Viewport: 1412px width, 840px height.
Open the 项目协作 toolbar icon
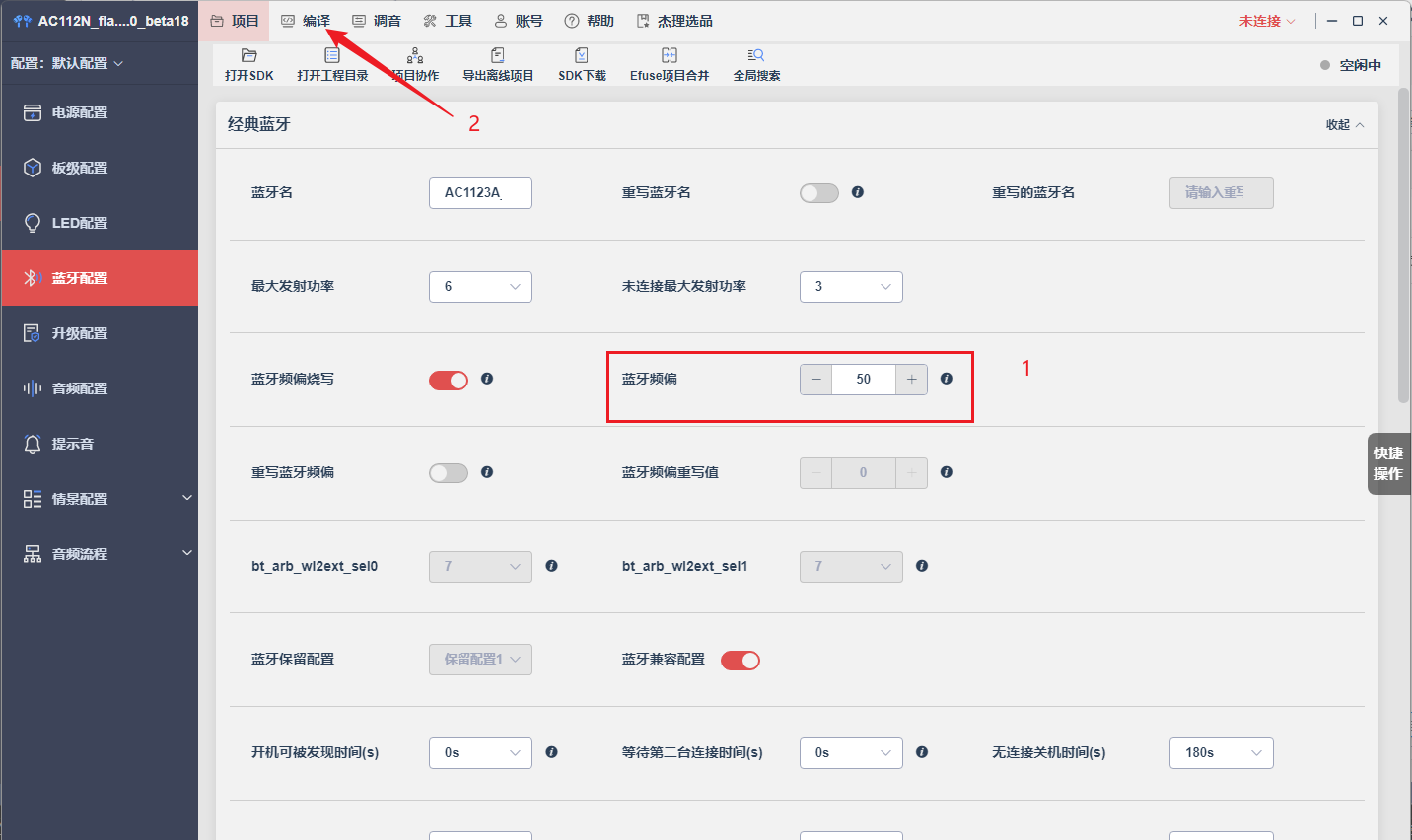415,64
